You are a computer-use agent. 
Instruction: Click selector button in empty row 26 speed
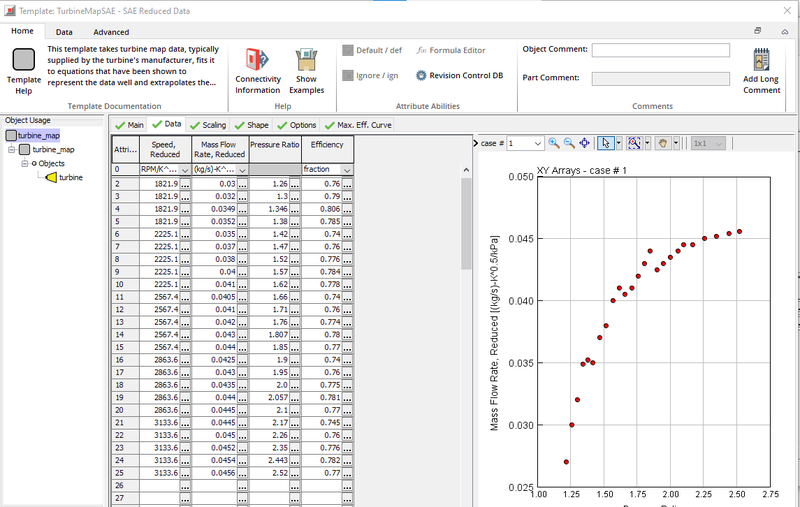[x=185, y=486]
